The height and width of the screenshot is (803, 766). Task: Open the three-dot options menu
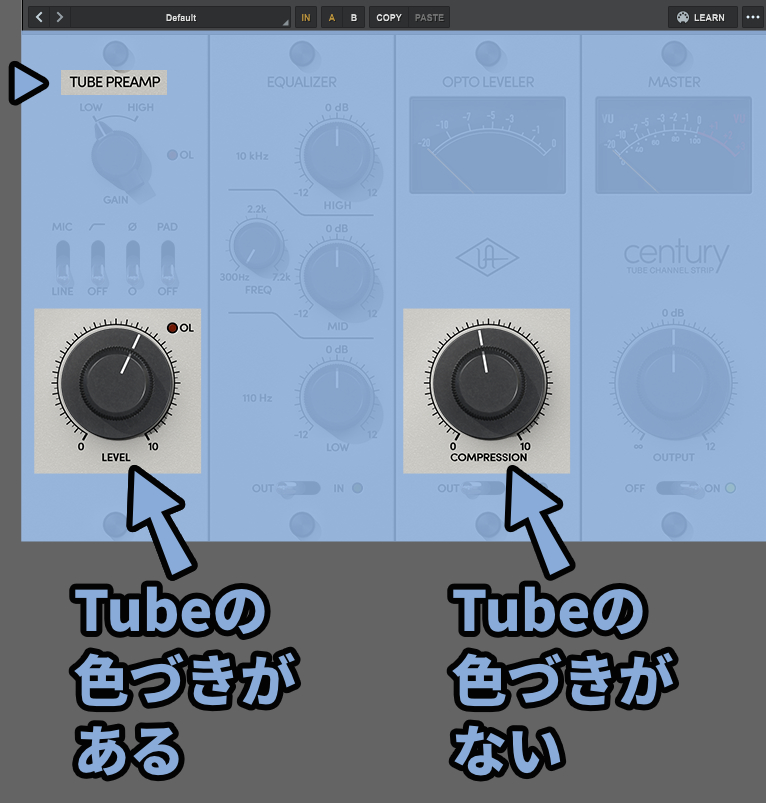tap(753, 17)
